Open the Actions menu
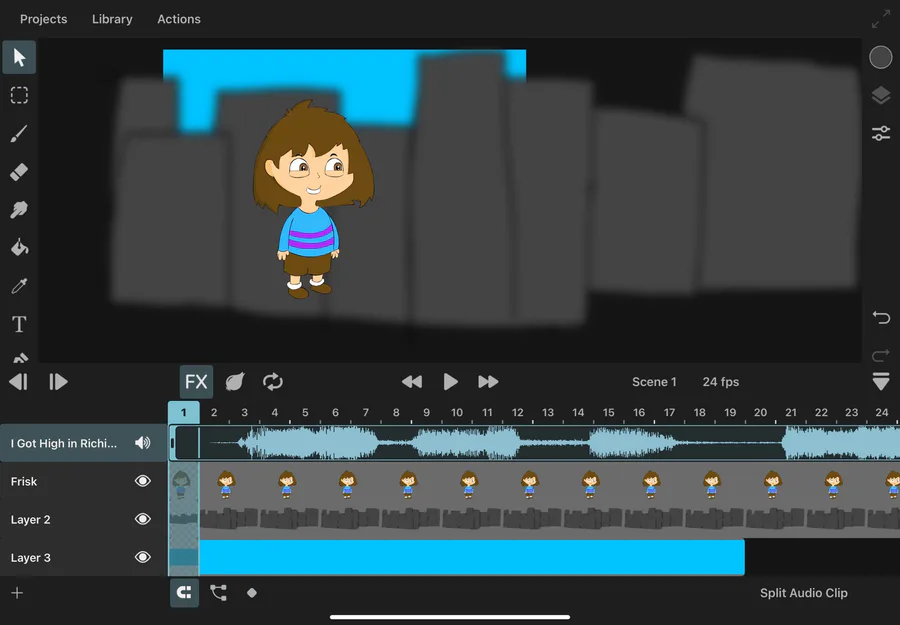 (179, 19)
